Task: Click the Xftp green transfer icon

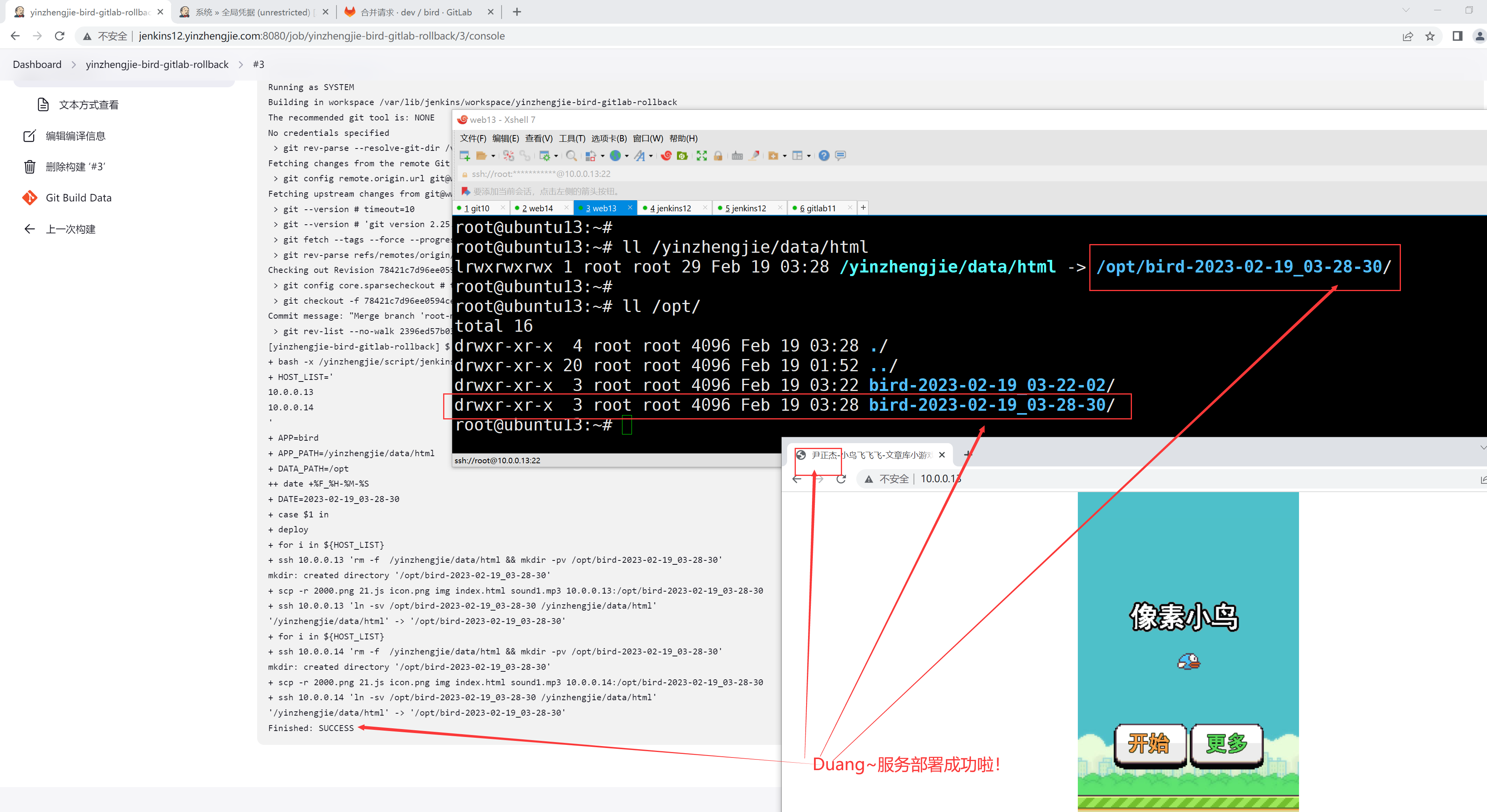Action: point(682,156)
